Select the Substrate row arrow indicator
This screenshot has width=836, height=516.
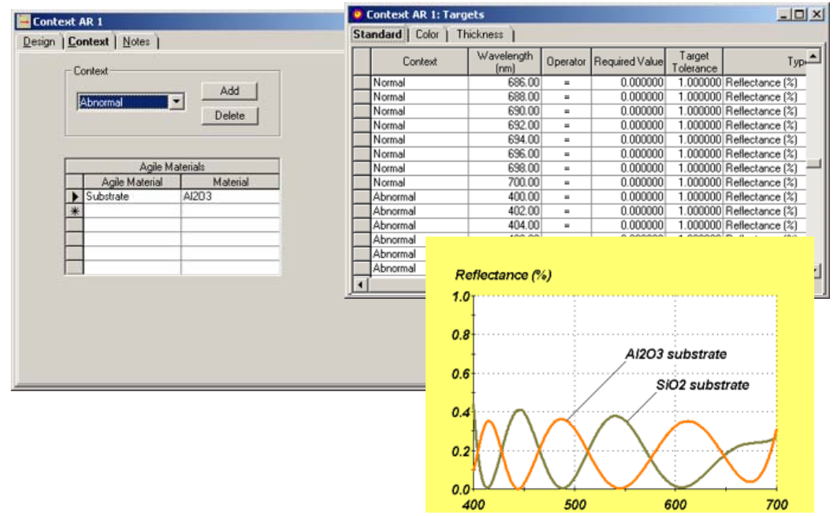point(74,197)
